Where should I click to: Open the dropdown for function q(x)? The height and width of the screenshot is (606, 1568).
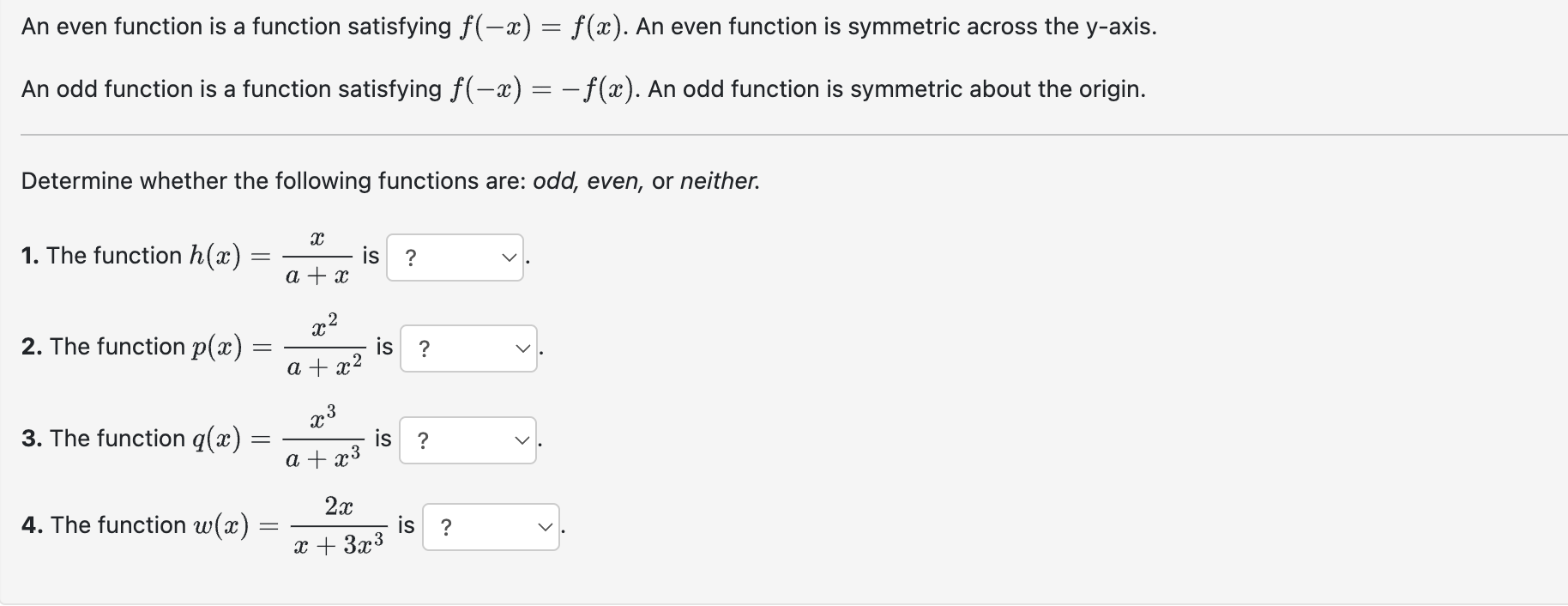467,440
